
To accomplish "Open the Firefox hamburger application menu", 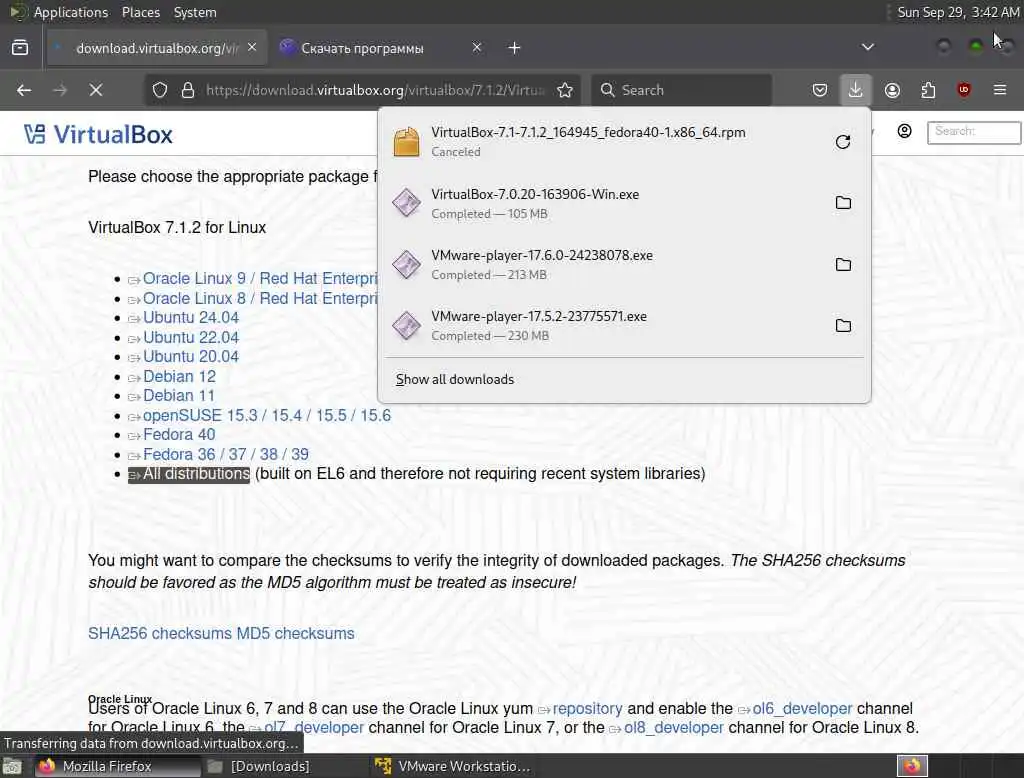I will (x=1000, y=90).
